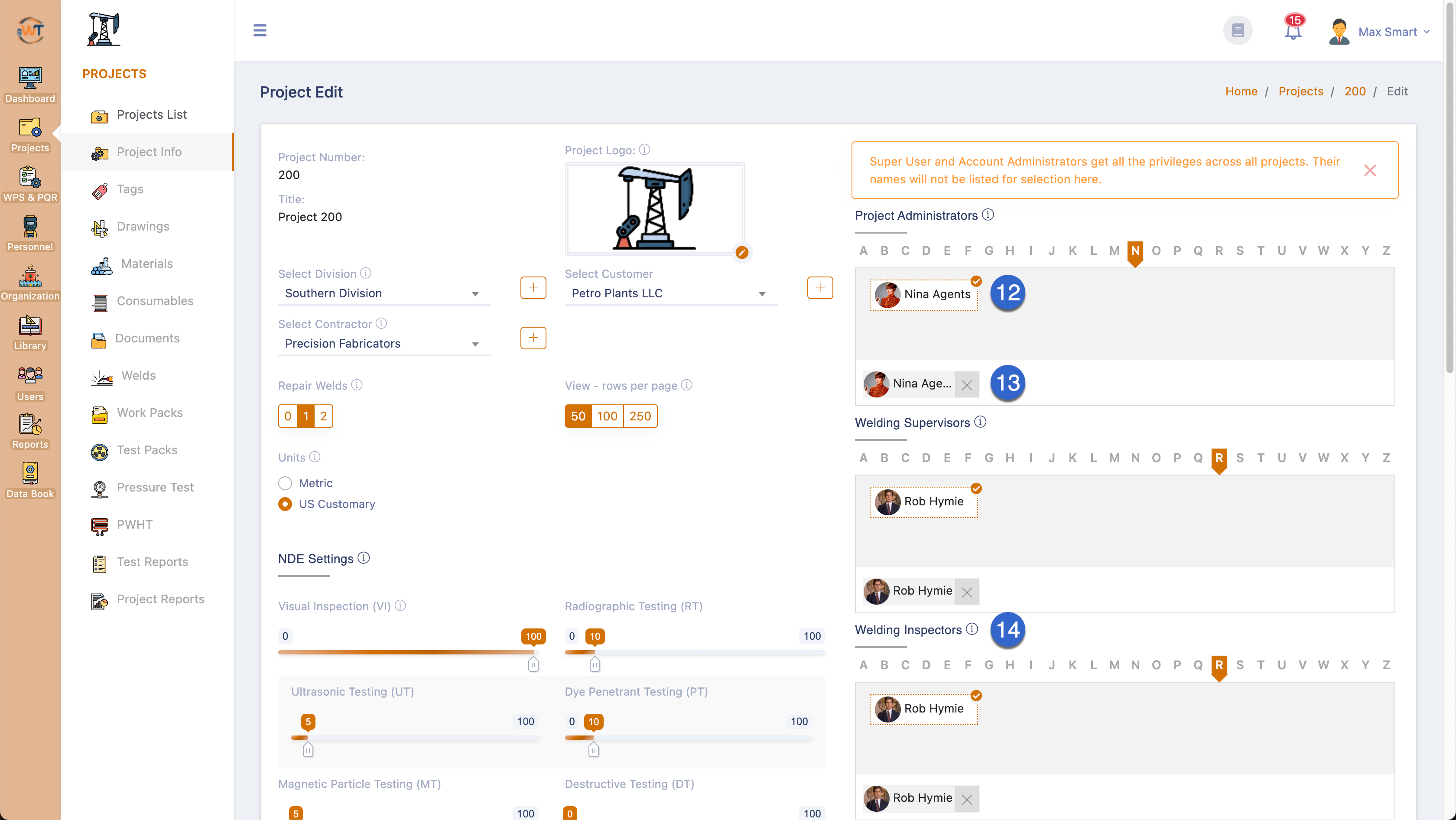Viewport: 1456px width, 820px height.
Task: Open the Personnel section icon
Action: (30, 233)
